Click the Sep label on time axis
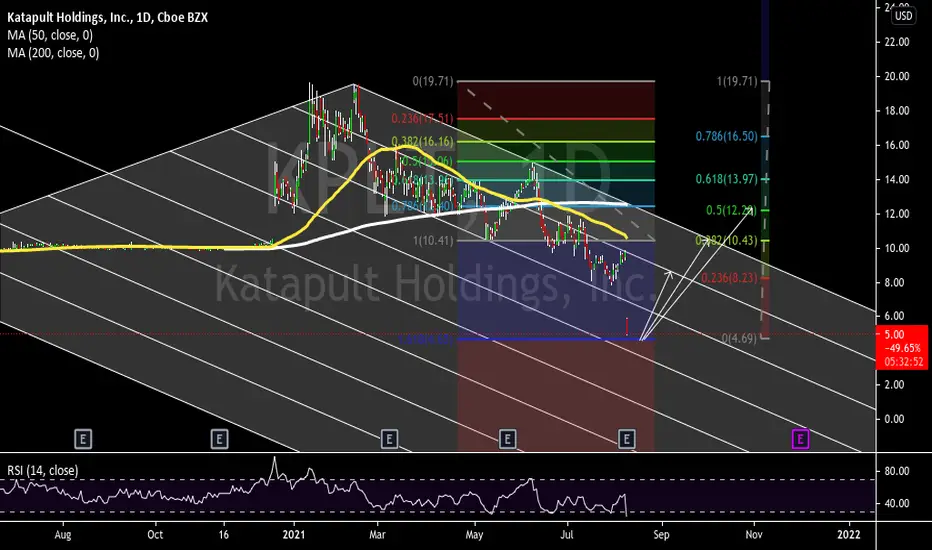The image size is (932, 550). [661, 535]
